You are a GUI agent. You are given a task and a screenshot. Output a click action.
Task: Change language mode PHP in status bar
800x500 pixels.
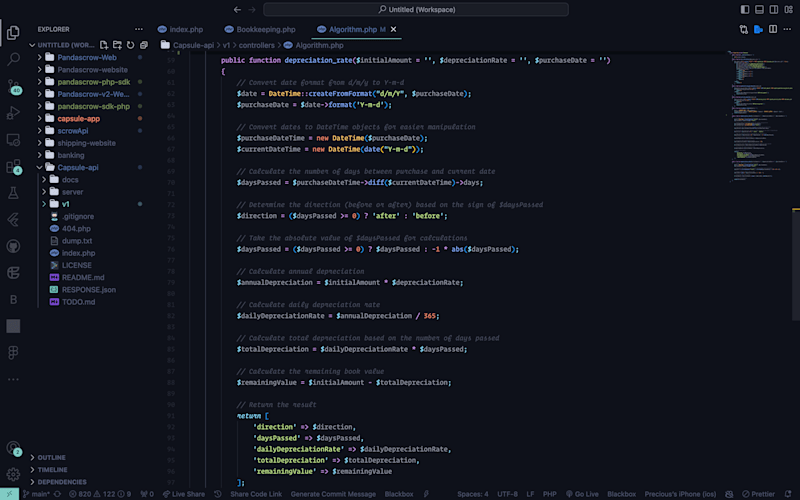click(549, 494)
